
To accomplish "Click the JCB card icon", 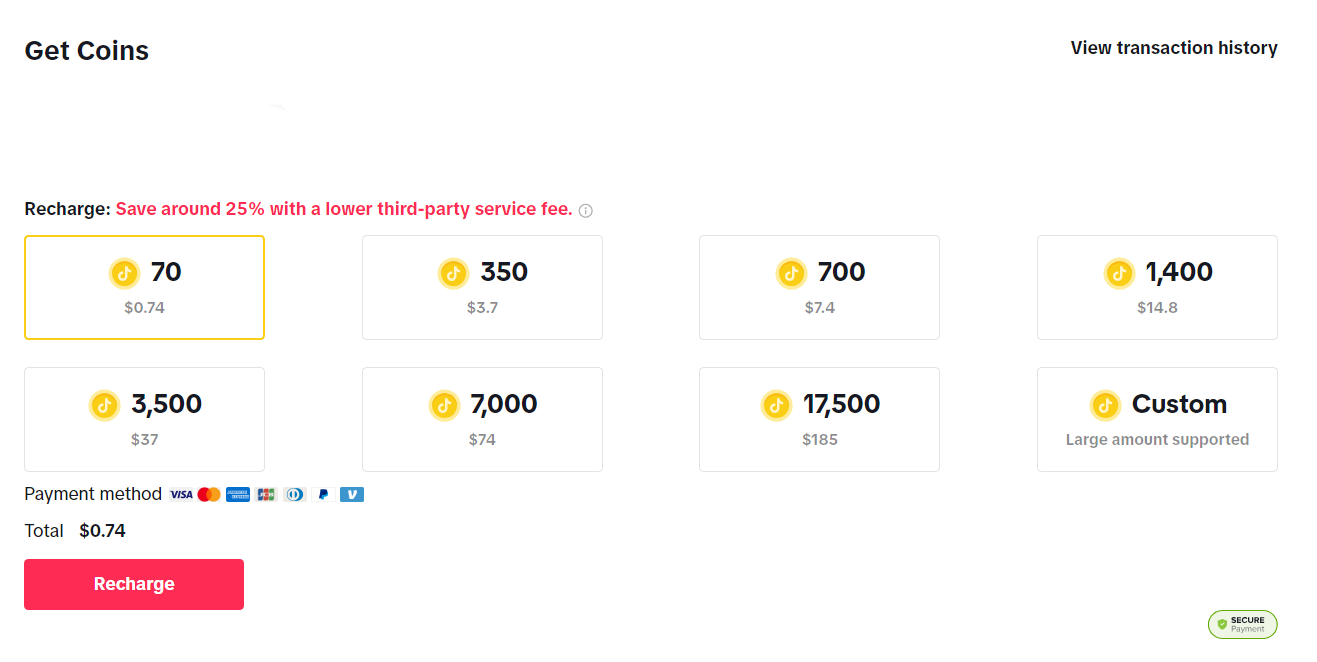I will click(266, 494).
